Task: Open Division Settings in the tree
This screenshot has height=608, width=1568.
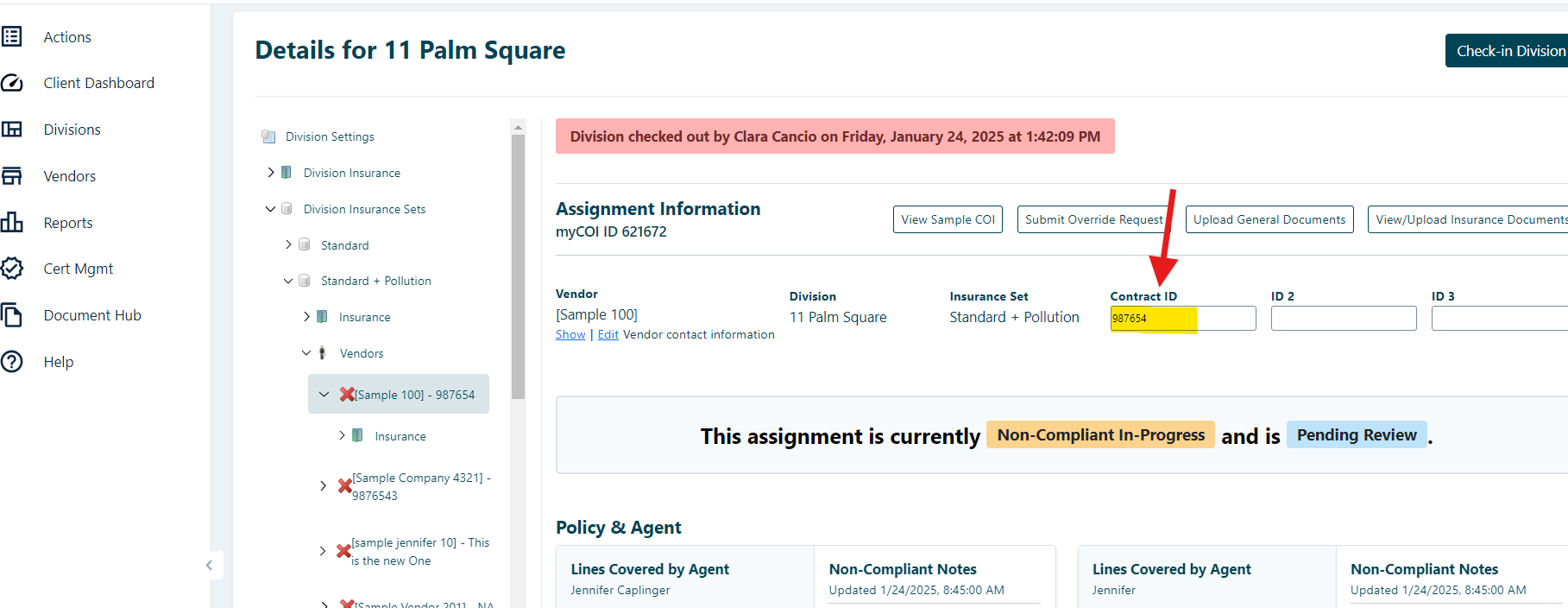Action: click(330, 136)
